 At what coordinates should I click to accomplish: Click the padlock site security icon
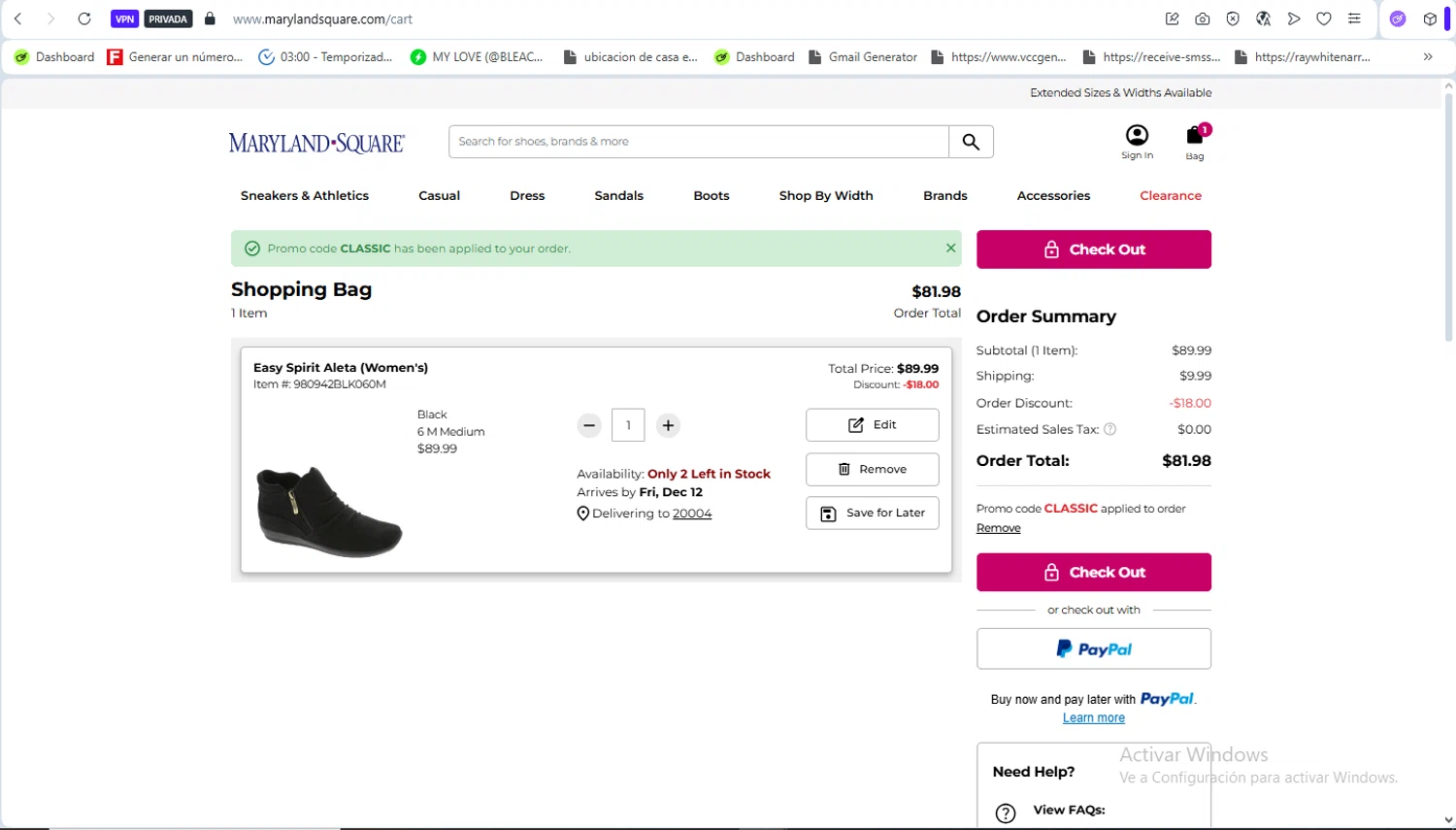(210, 18)
